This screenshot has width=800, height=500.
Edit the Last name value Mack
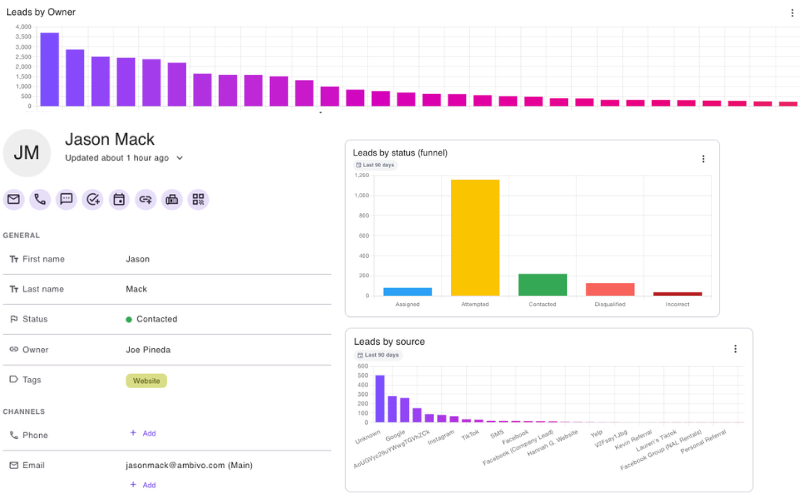(x=136, y=289)
